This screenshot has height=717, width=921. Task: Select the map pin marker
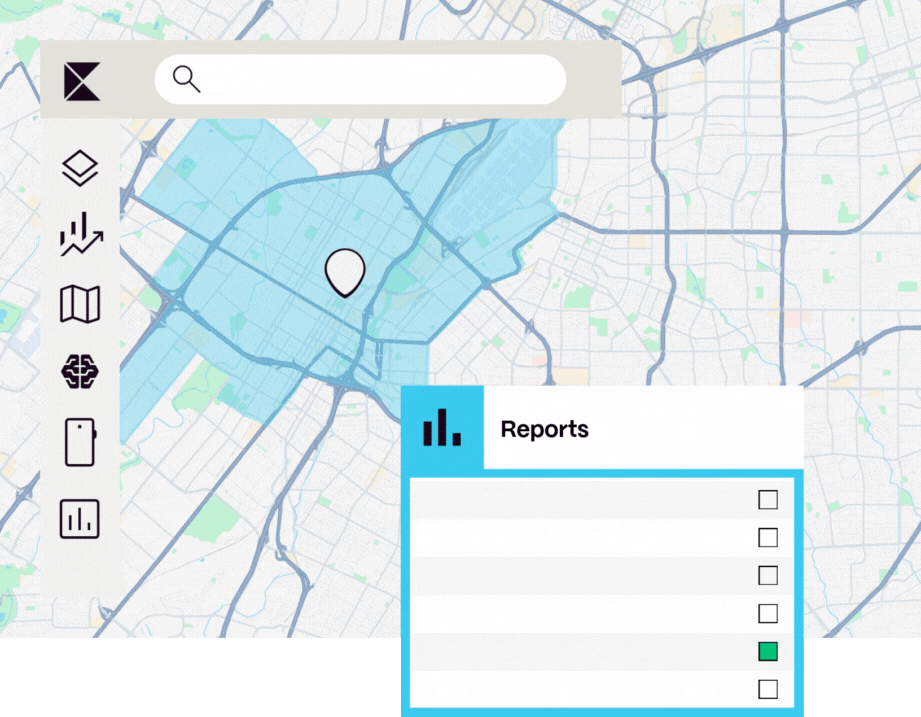[345, 270]
